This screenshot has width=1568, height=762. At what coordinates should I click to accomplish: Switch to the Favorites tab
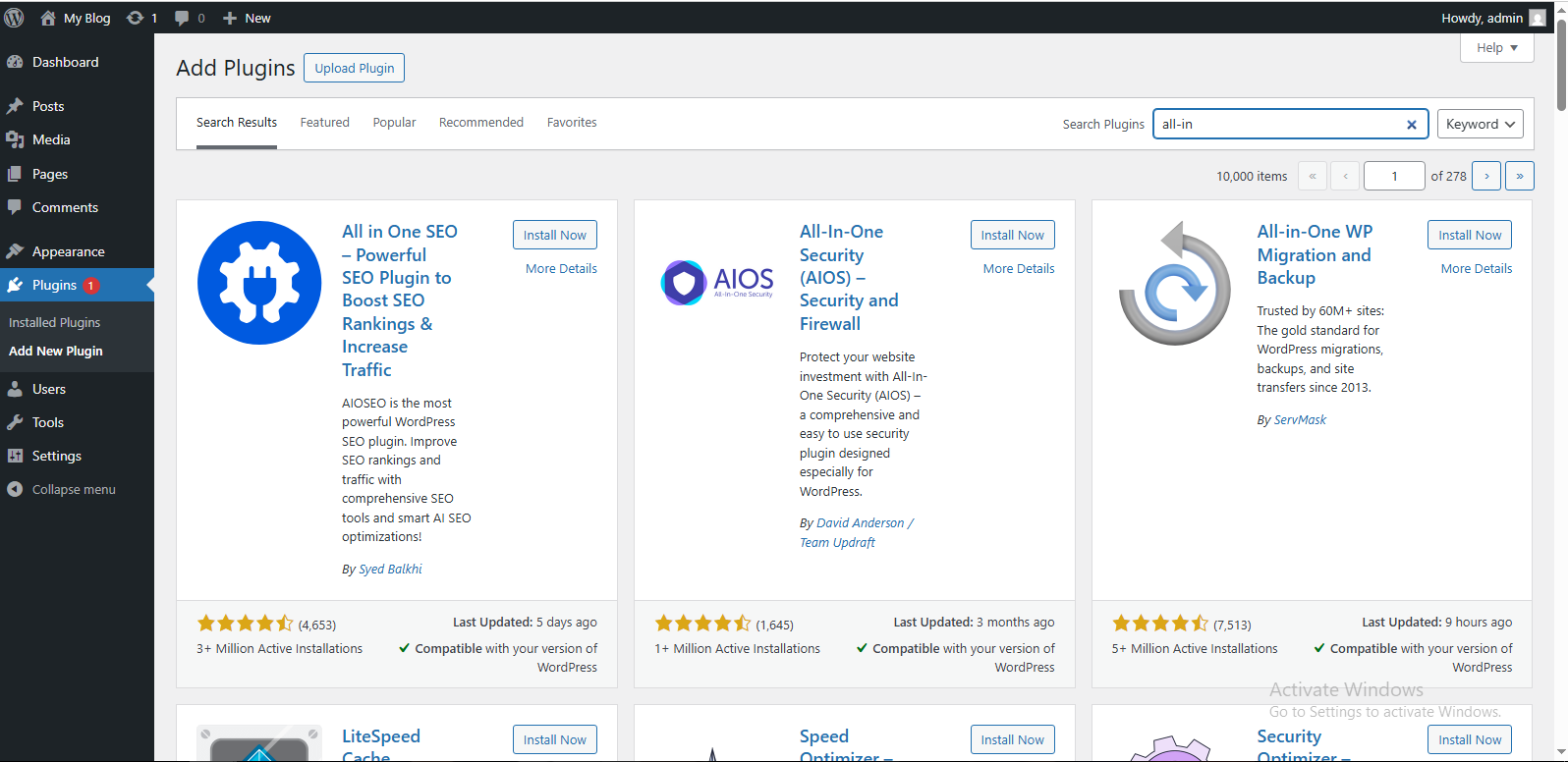(x=572, y=123)
